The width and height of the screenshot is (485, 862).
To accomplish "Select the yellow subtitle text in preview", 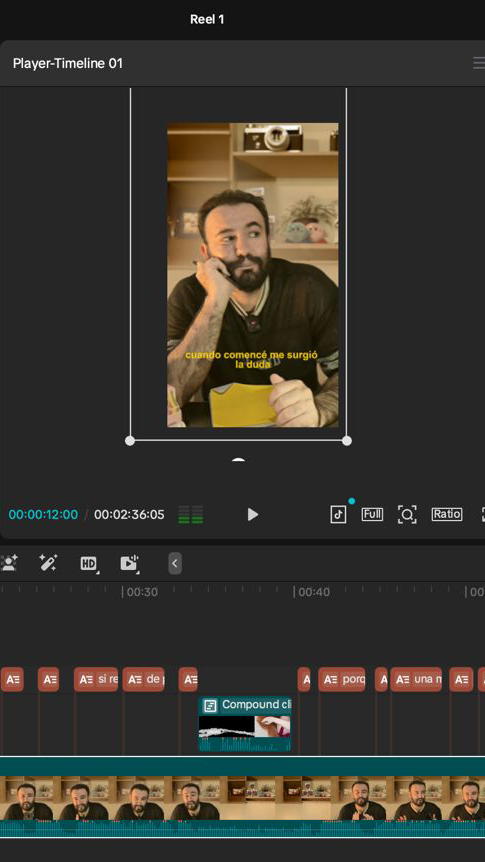I will pyautogui.click(x=252, y=359).
